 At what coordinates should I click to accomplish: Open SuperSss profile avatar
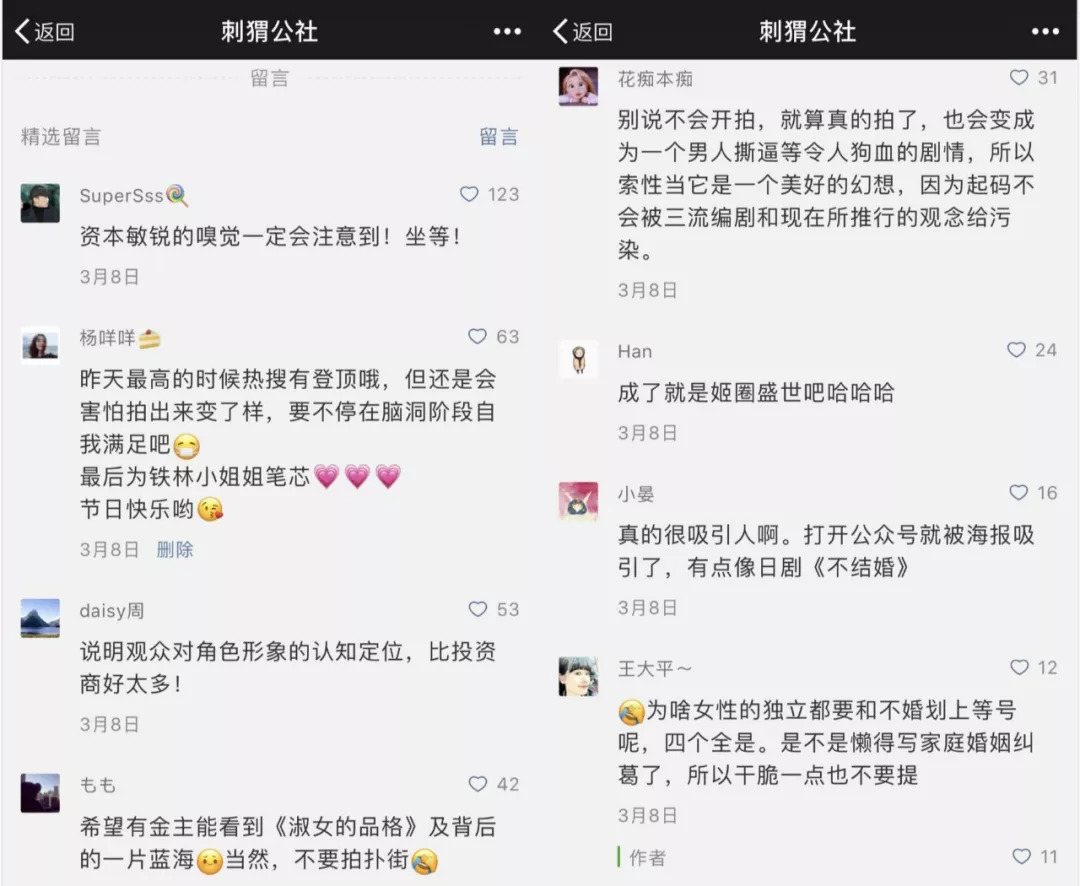pos(40,203)
